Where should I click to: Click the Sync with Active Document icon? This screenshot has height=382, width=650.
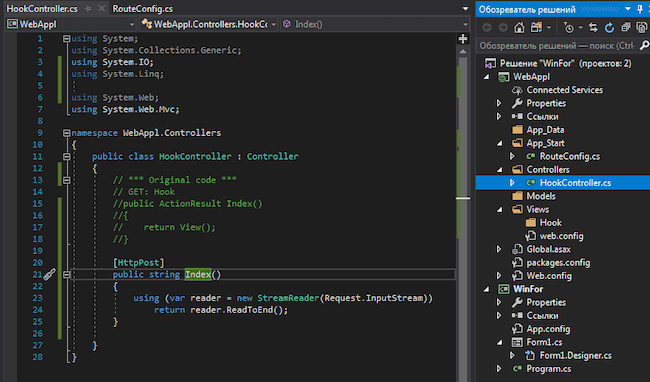pyautogui.click(x=593, y=28)
